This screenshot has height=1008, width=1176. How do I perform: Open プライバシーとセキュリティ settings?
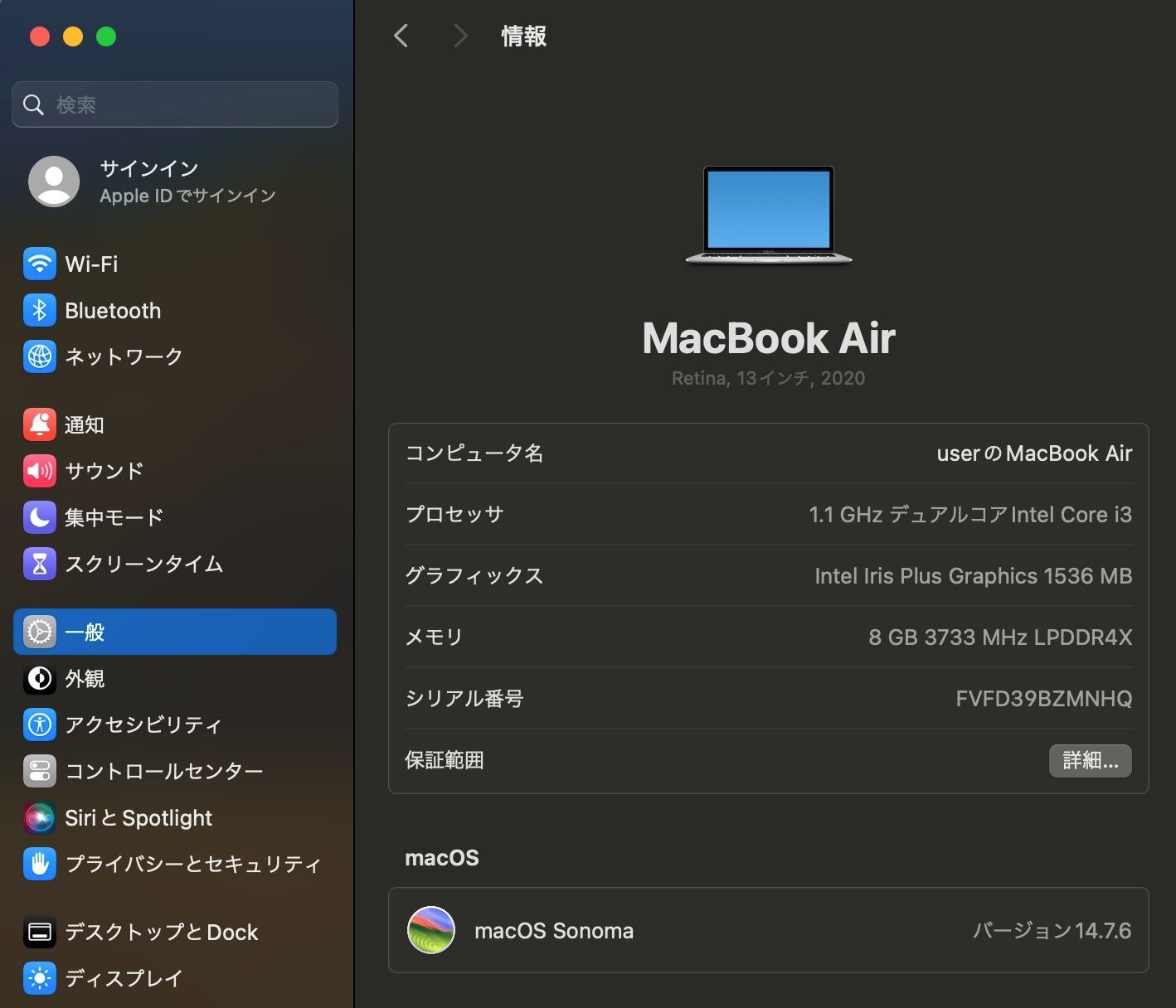175,864
